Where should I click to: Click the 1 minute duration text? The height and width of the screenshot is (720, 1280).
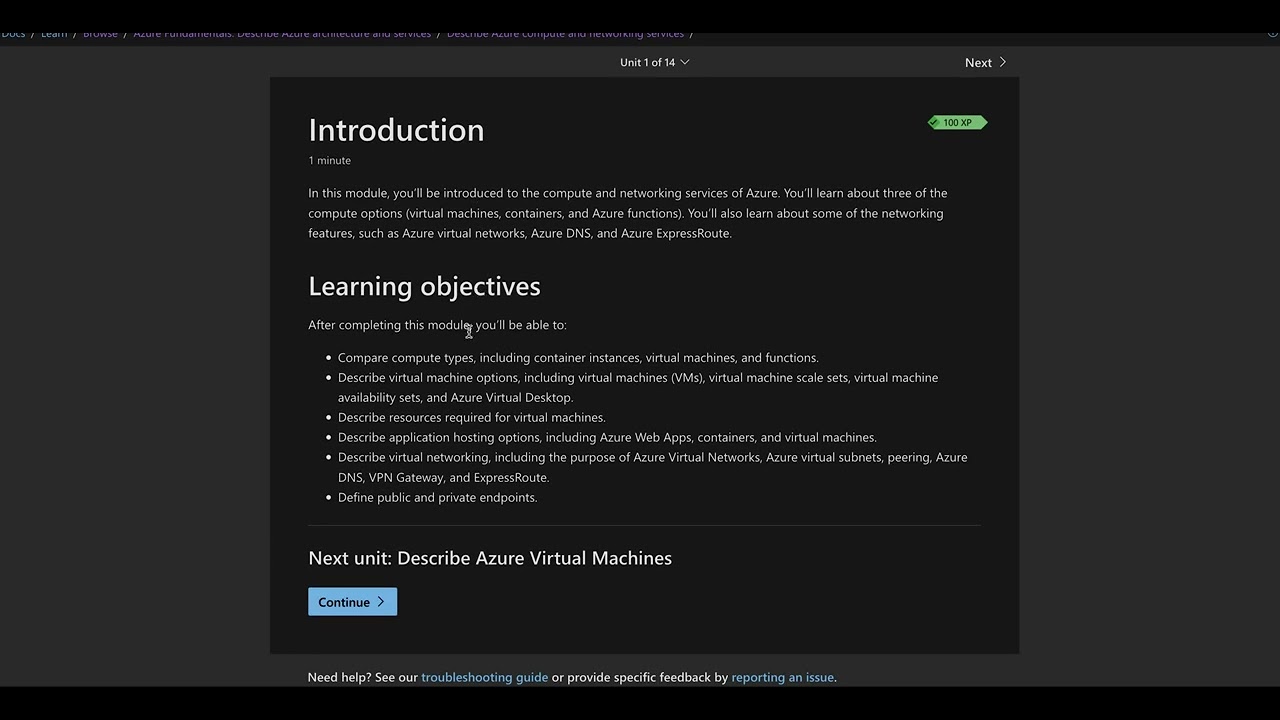click(x=329, y=160)
